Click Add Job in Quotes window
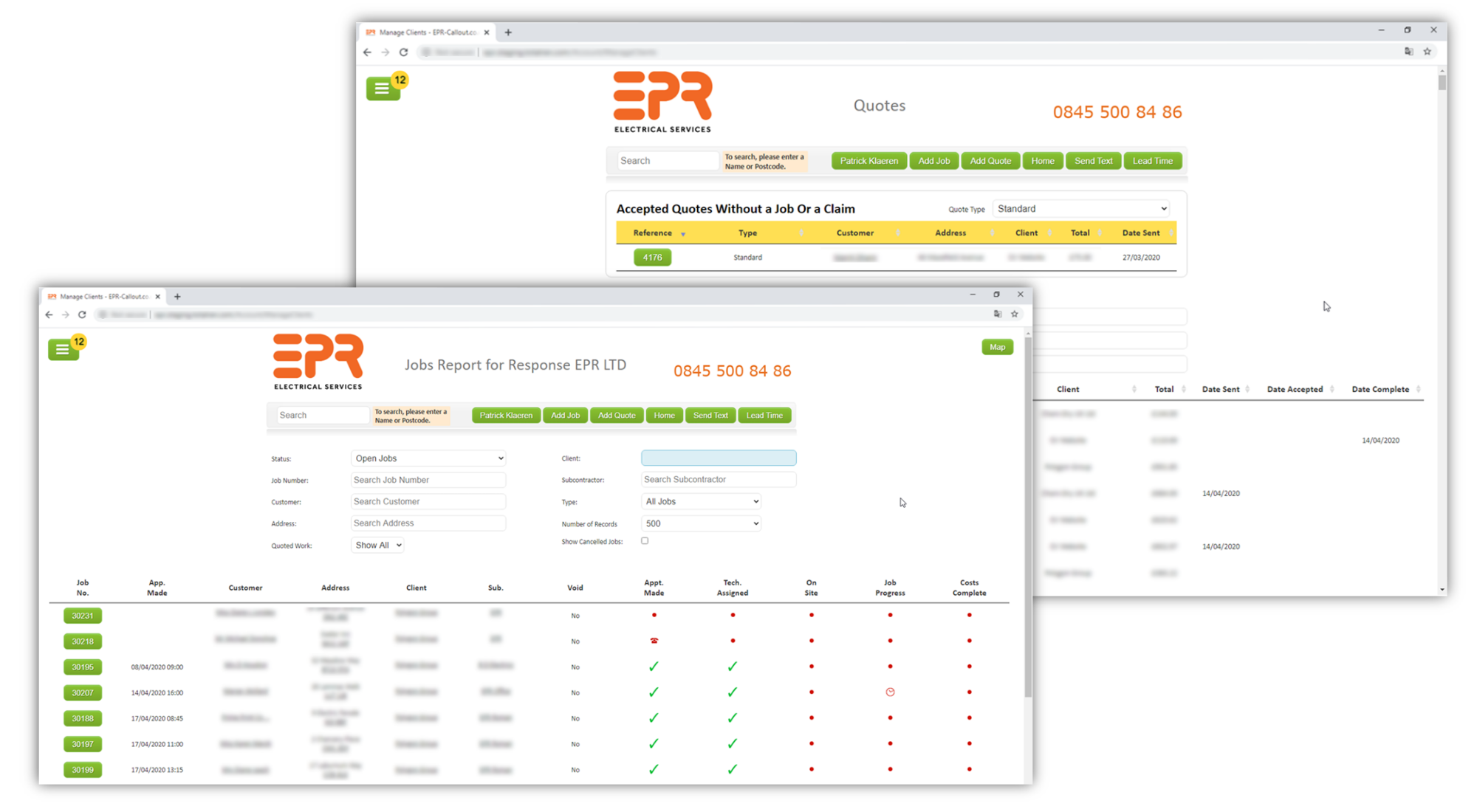 [933, 161]
